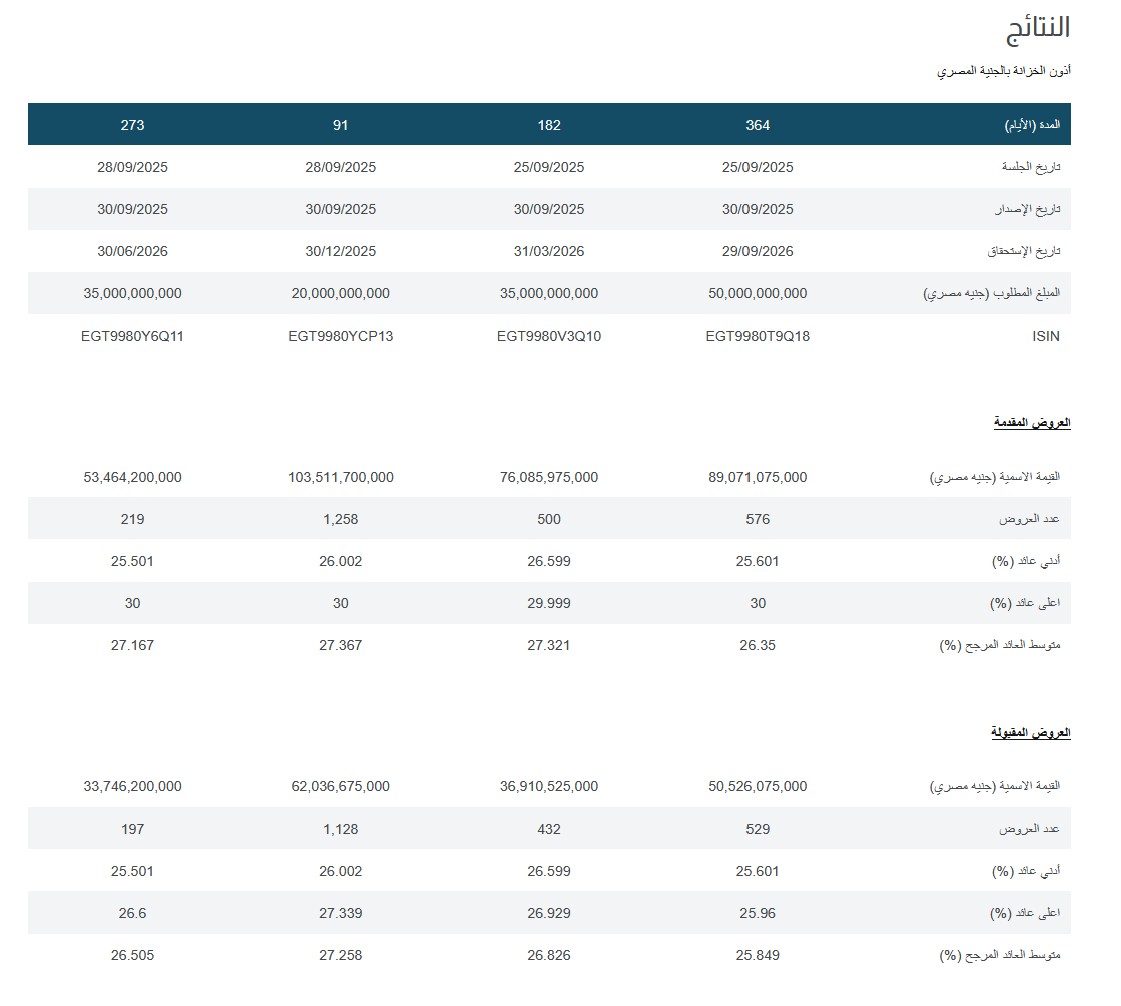Select accepted average yield 26.826
The width and height of the screenshot is (1121, 1006).
(x=548, y=955)
